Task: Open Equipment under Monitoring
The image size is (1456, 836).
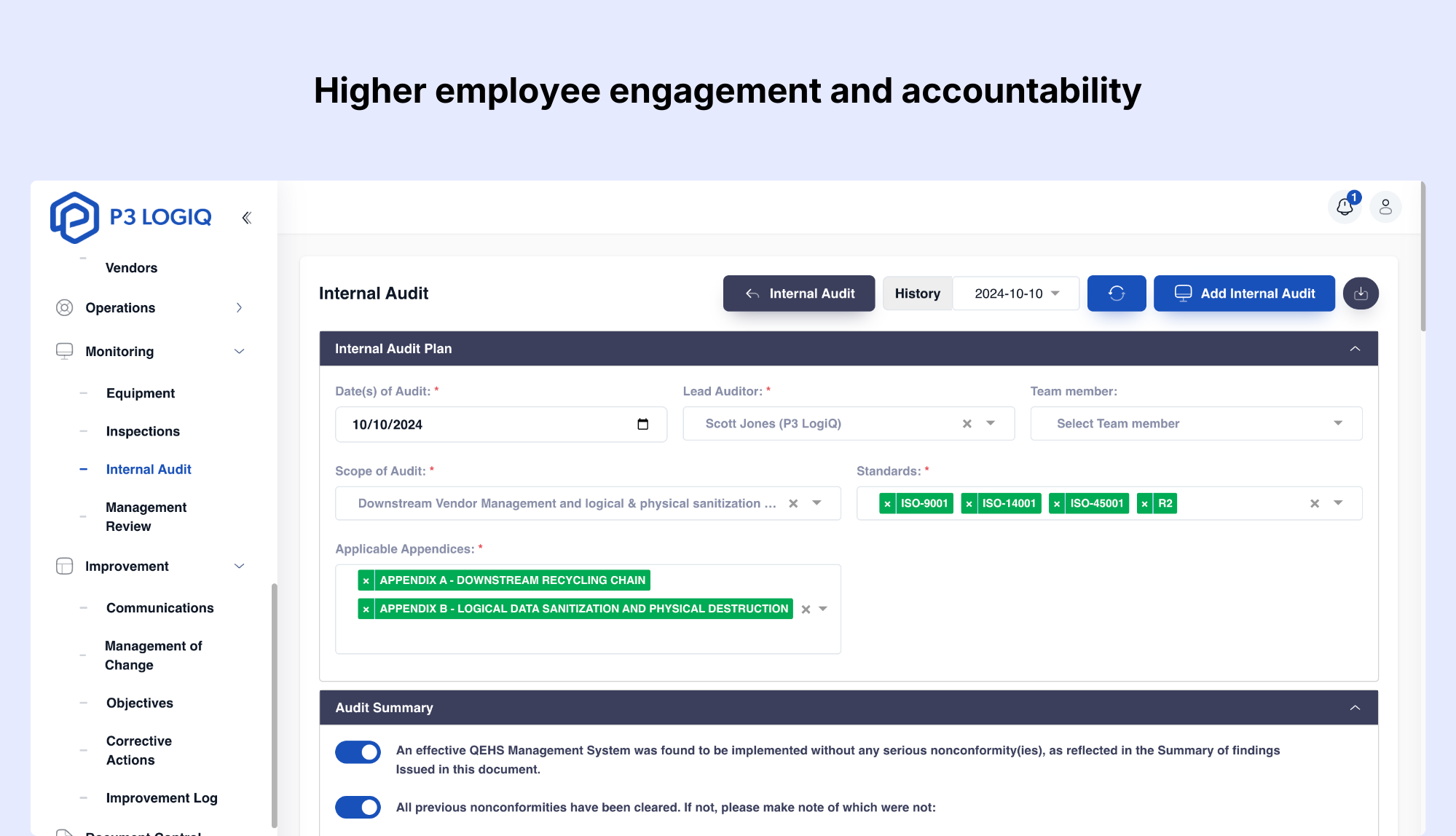Action: (x=141, y=393)
